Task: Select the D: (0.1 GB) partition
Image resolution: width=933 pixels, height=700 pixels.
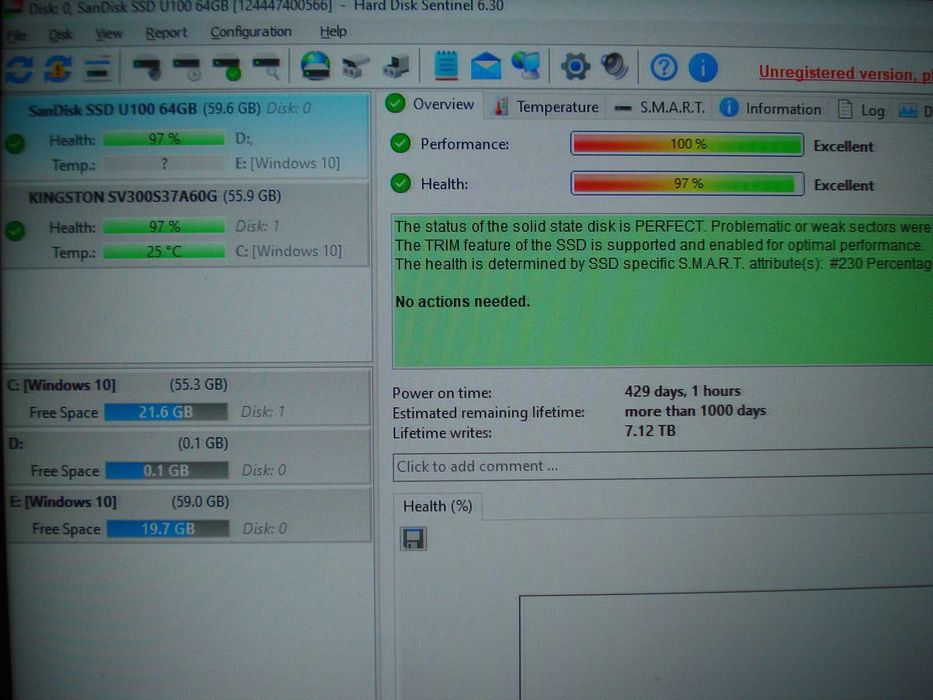Action: 187,457
